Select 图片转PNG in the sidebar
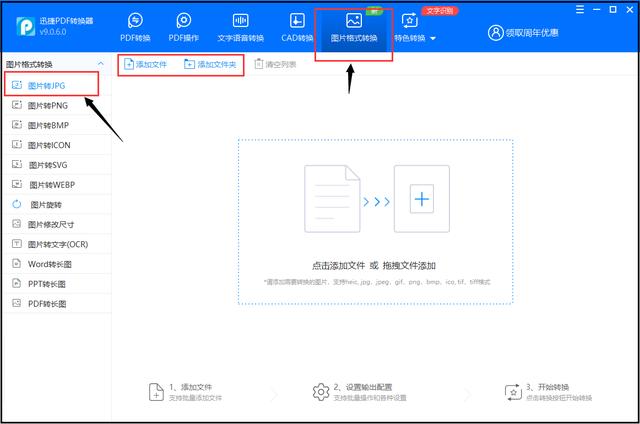The image size is (640, 424). click(x=56, y=105)
